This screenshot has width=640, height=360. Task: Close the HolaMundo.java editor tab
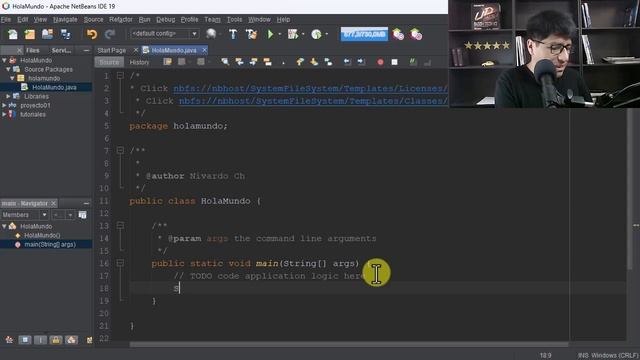click(204, 50)
